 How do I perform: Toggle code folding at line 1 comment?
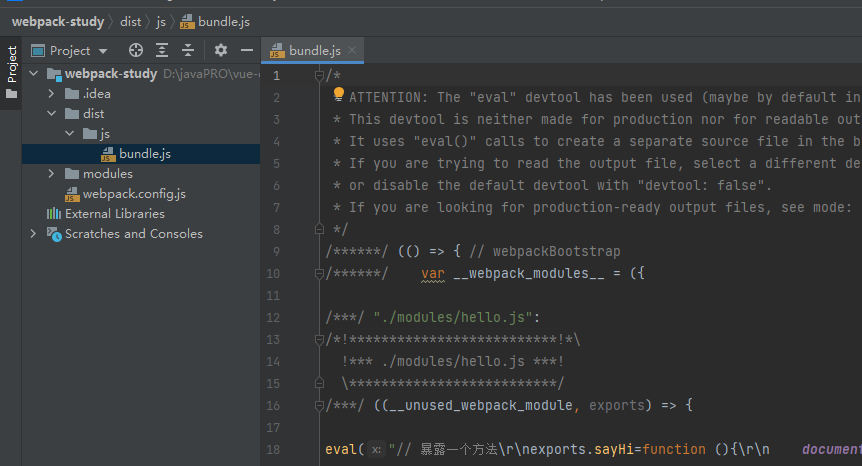tap(319, 75)
